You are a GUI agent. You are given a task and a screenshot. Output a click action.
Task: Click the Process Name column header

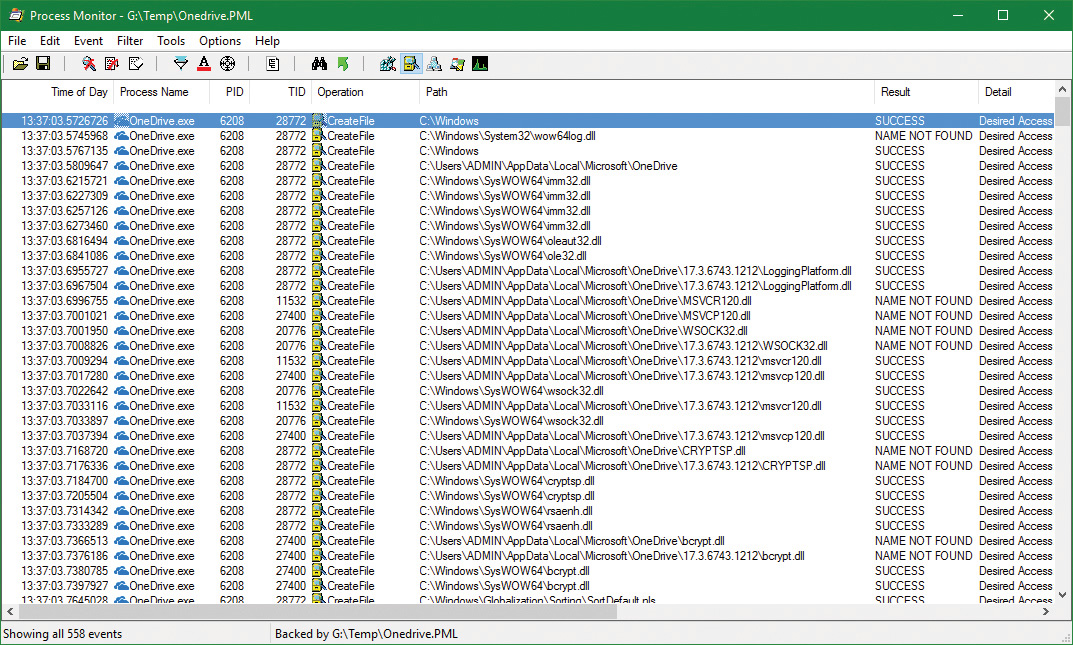point(154,92)
